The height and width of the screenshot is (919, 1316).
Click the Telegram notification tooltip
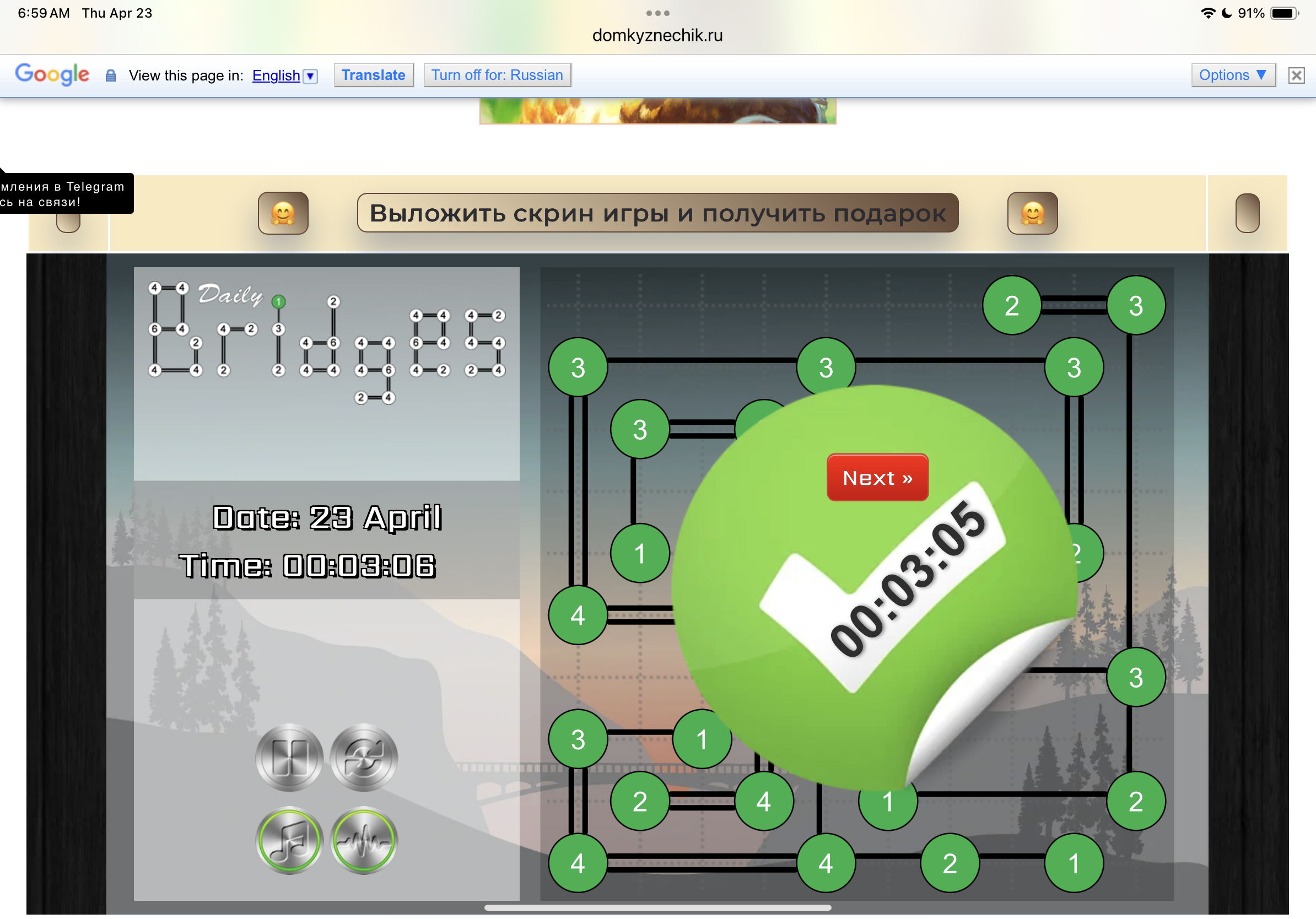[x=63, y=193]
